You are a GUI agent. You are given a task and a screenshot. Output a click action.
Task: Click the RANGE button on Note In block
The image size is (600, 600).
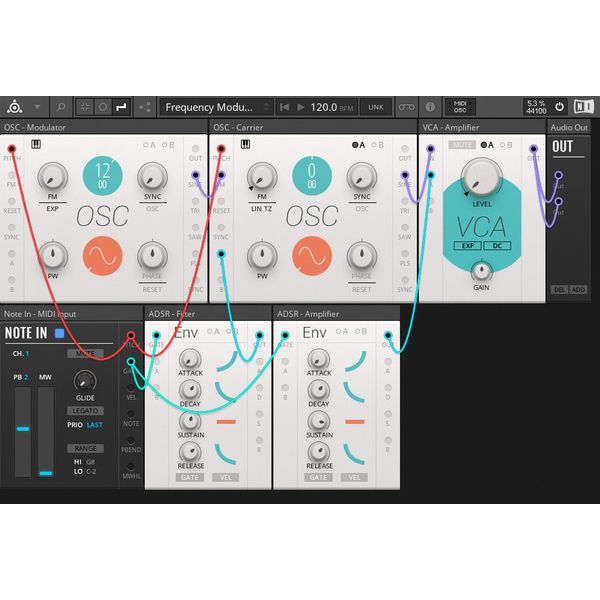click(85, 448)
